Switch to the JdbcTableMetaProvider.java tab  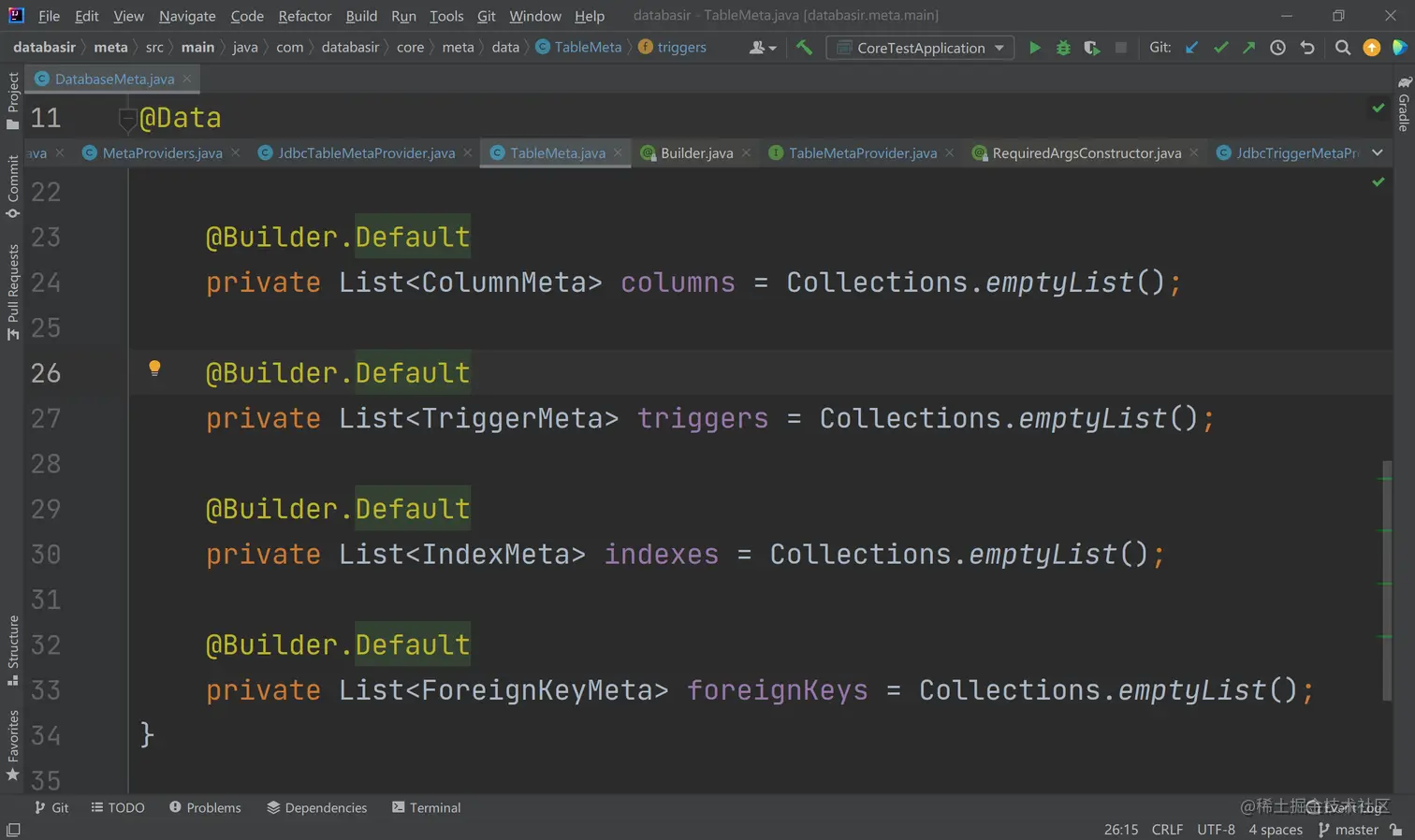[x=366, y=152]
